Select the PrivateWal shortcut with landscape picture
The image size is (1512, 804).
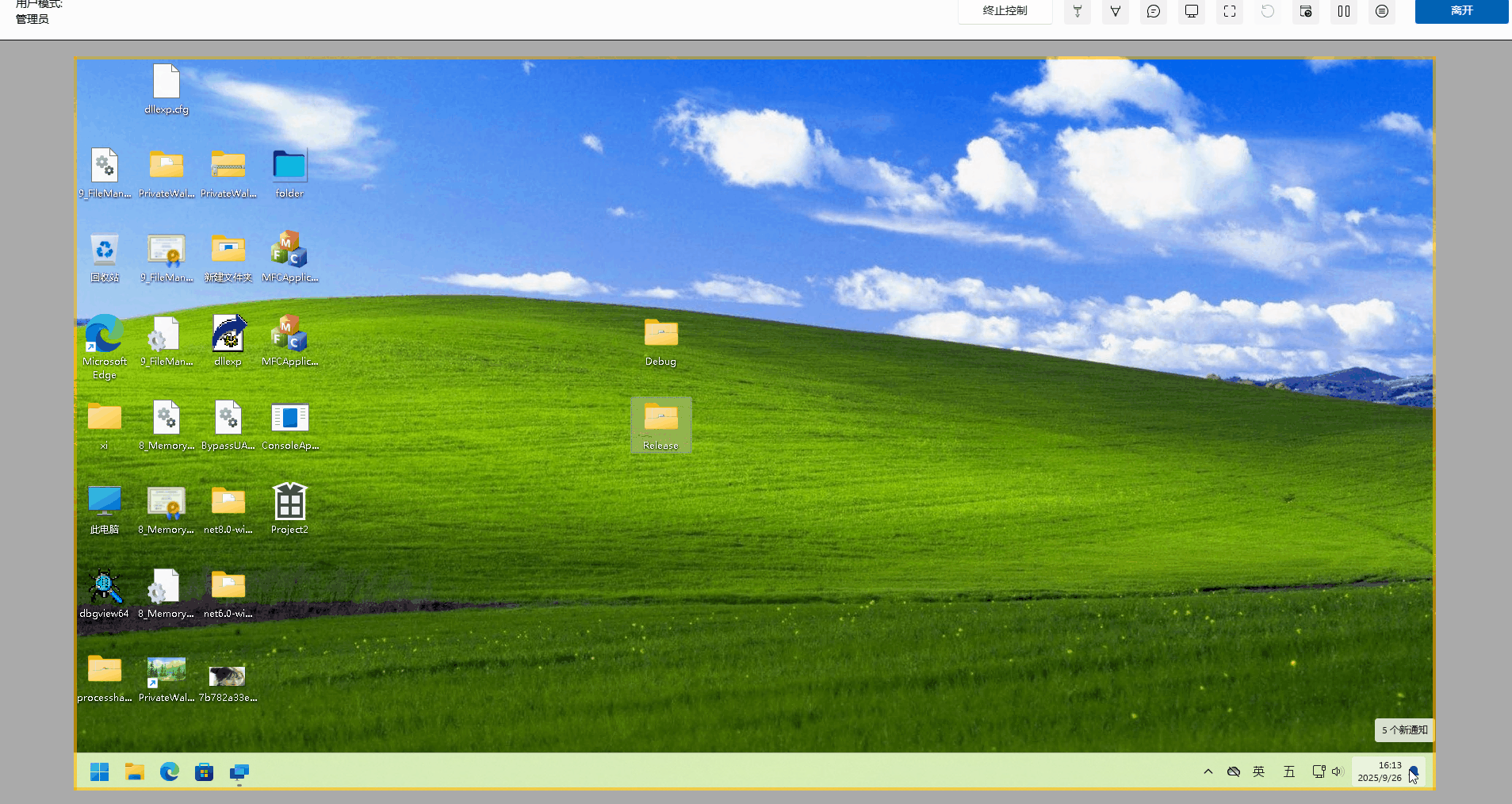click(x=167, y=679)
